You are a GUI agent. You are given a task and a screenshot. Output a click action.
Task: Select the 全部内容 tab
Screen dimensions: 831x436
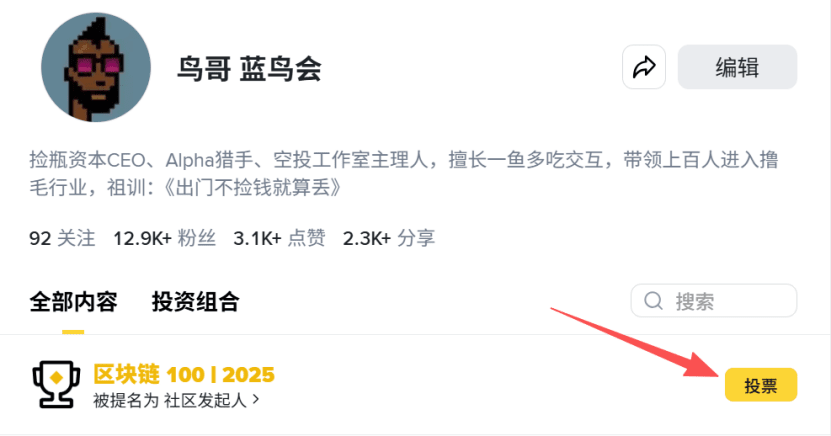click(73, 302)
